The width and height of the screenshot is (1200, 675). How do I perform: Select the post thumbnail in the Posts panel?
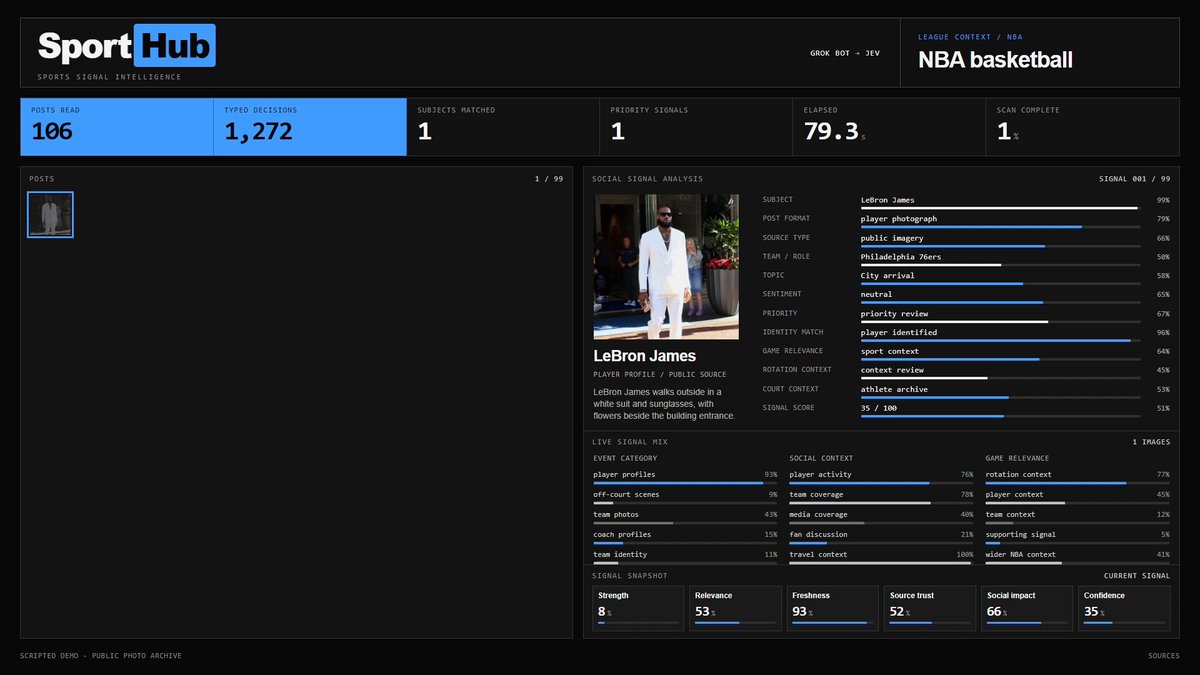click(x=50, y=215)
